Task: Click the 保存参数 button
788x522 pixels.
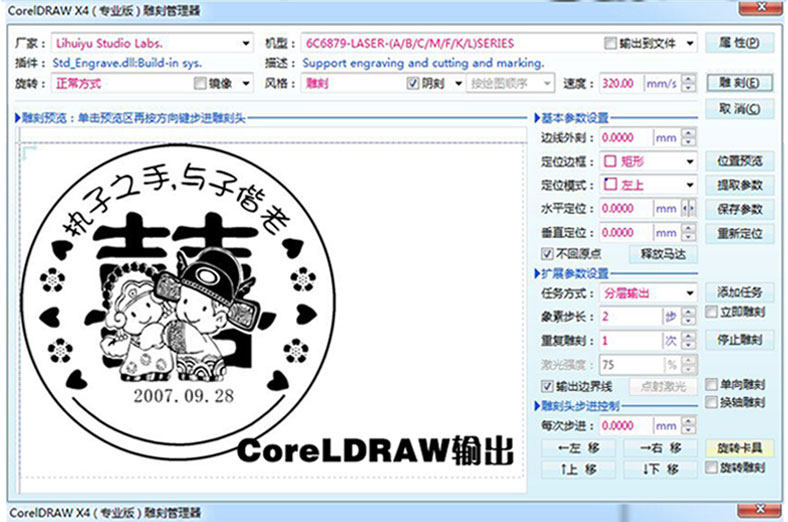Action: [739, 209]
